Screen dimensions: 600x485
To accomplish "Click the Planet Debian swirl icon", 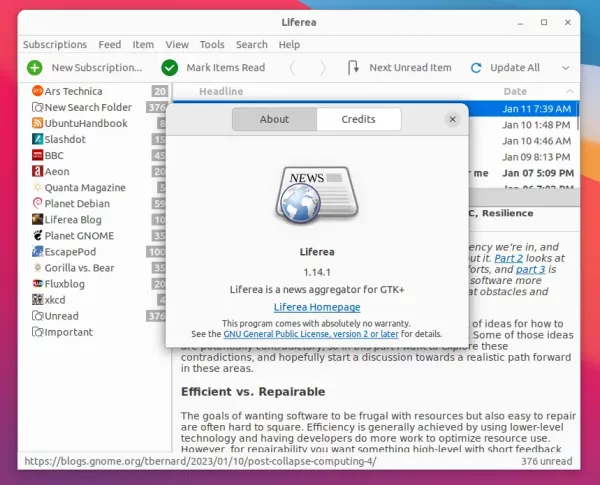I will click(x=37, y=203).
